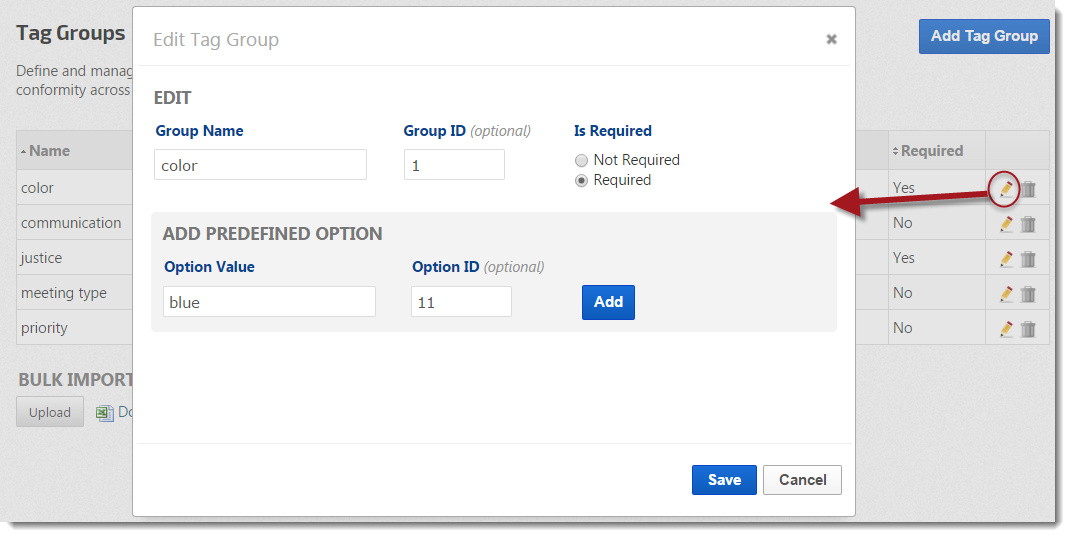Select the Not Required radio option
This screenshot has width=1070, height=537.
pos(581,160)
